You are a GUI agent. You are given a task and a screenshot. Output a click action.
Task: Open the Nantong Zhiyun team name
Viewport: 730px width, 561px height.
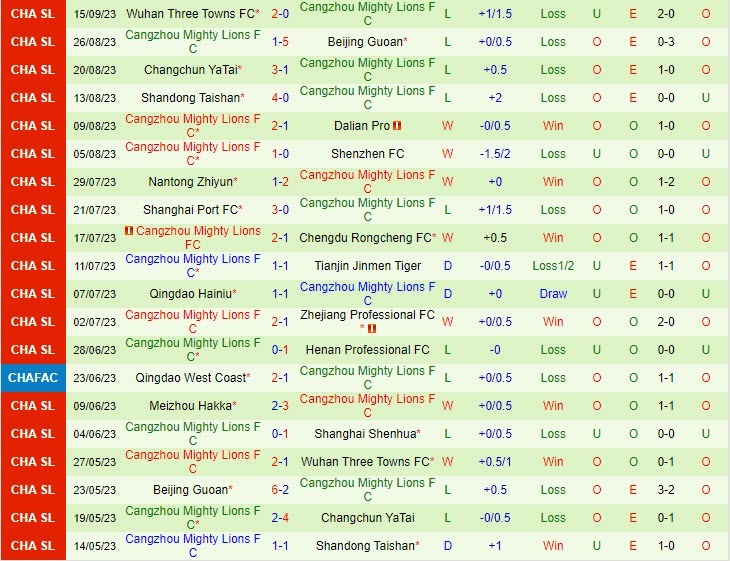pos(190,182)
